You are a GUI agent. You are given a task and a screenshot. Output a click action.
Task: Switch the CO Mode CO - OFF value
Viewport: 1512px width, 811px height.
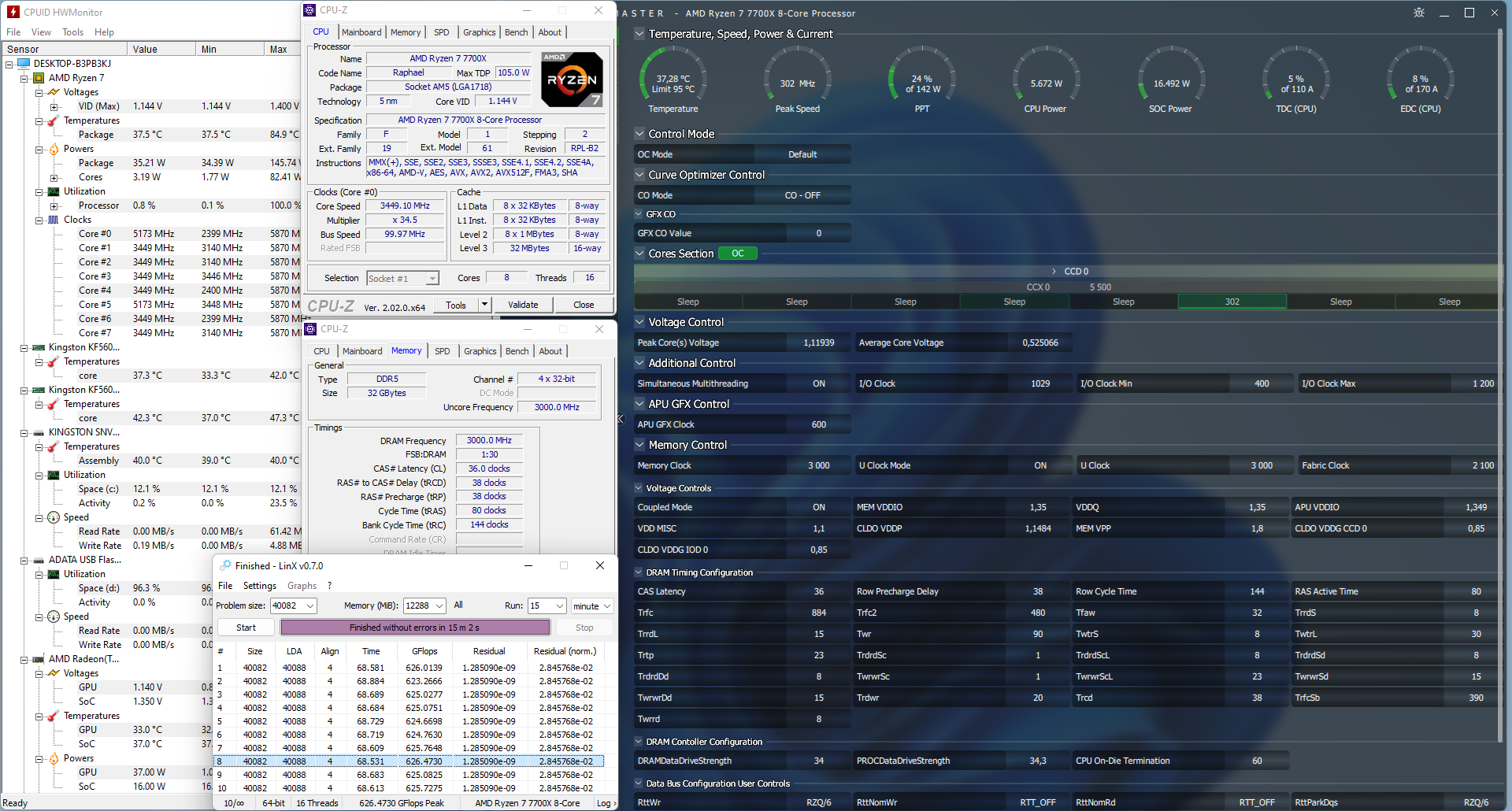pyautogui.click(x=802, y=195)
